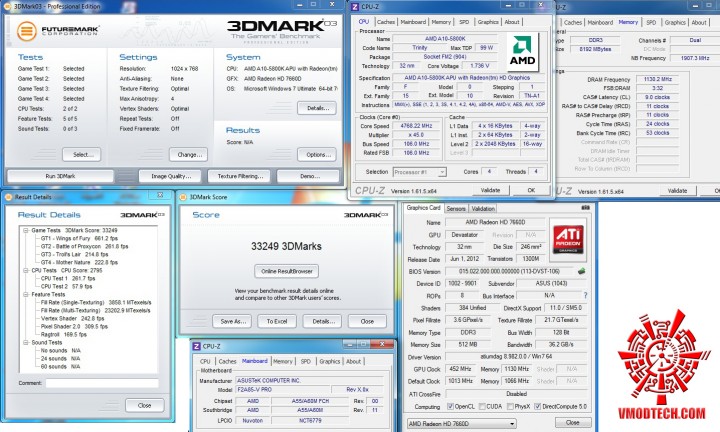Close the 3DMark Score dialog via Close button
Viewport: 720px width, 432px height.
[x=367, y=321]
